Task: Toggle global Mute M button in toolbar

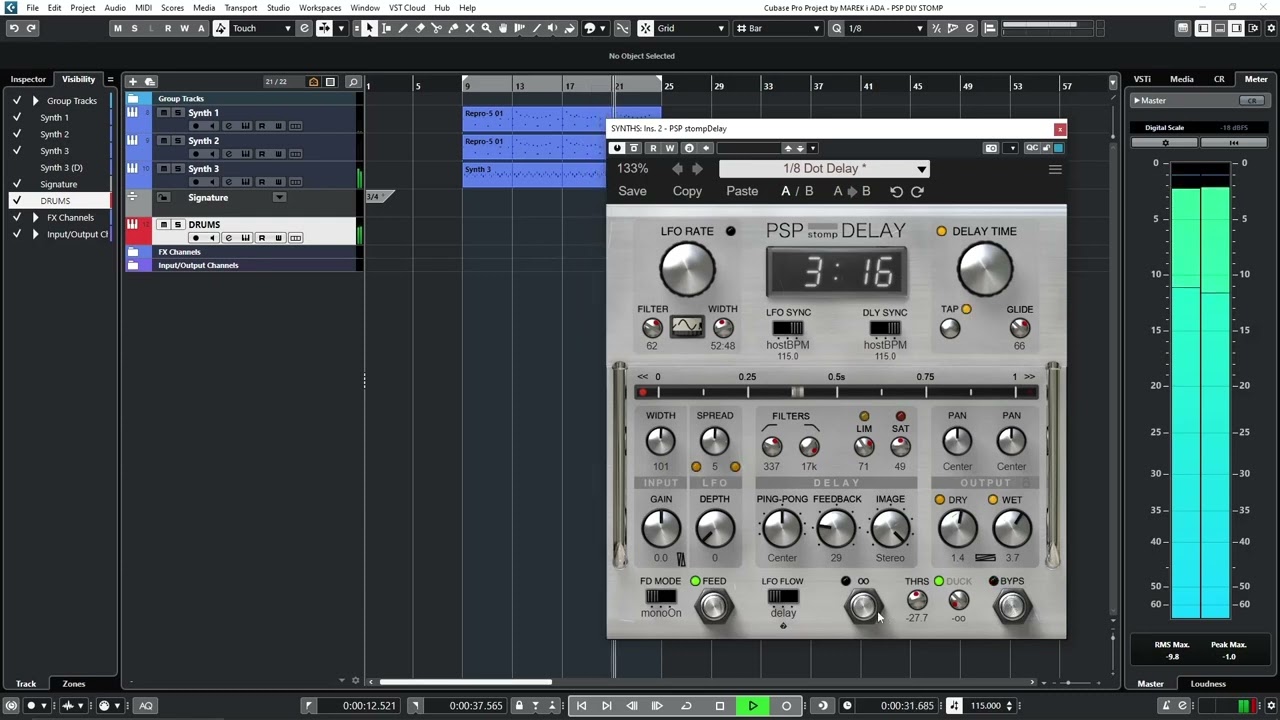Action: (118, 28)
